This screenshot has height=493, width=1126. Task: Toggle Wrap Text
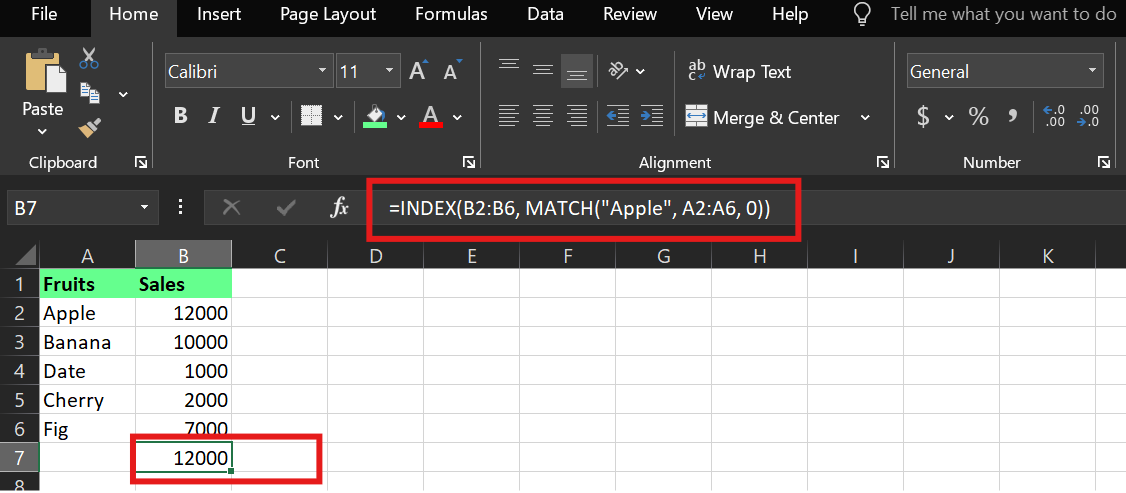click(740, 72)
